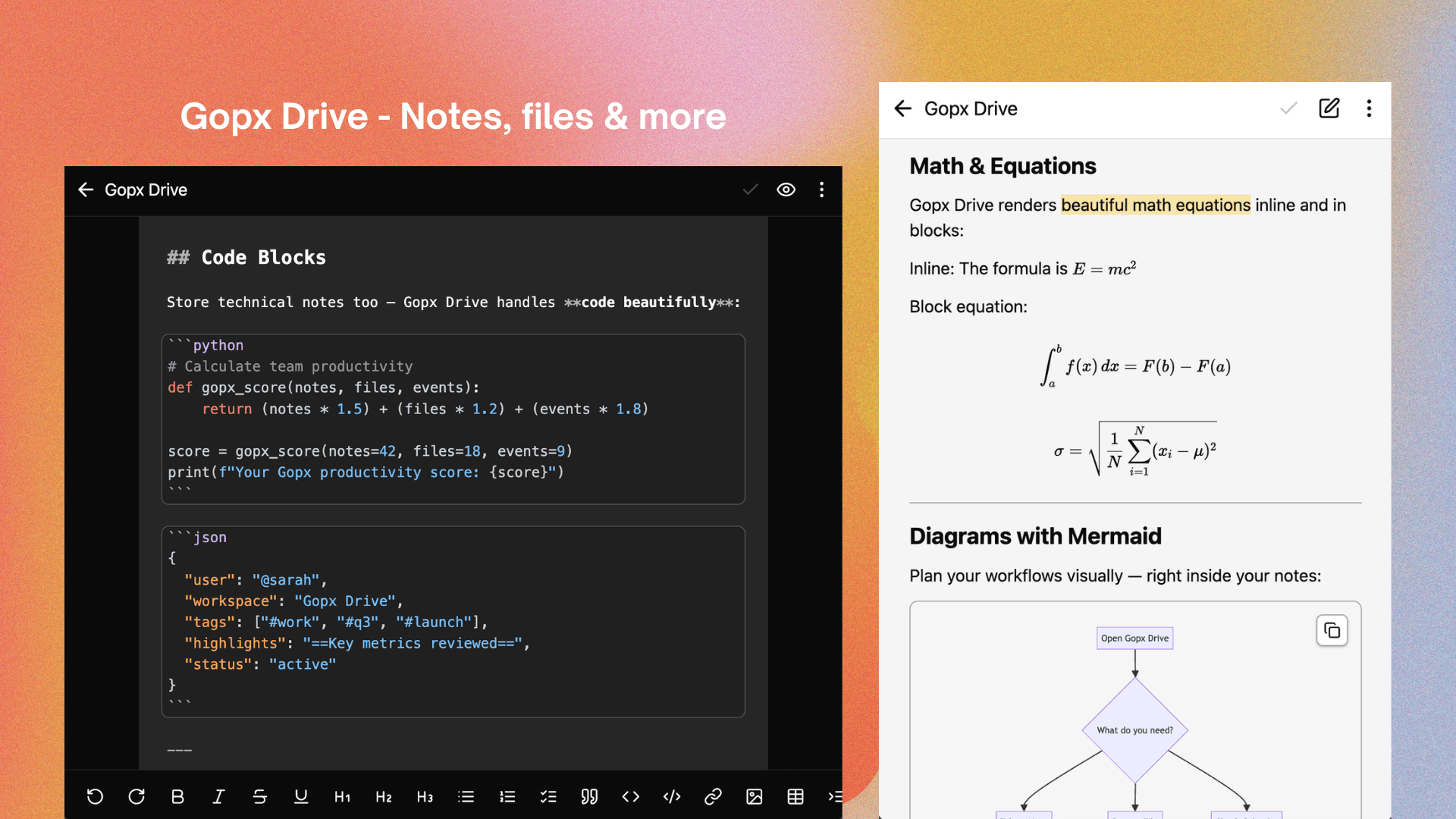Image resolution: width=1456 pixels, height=819 pixels.
Task: Insert a numbered list
Action: [507, 796]
